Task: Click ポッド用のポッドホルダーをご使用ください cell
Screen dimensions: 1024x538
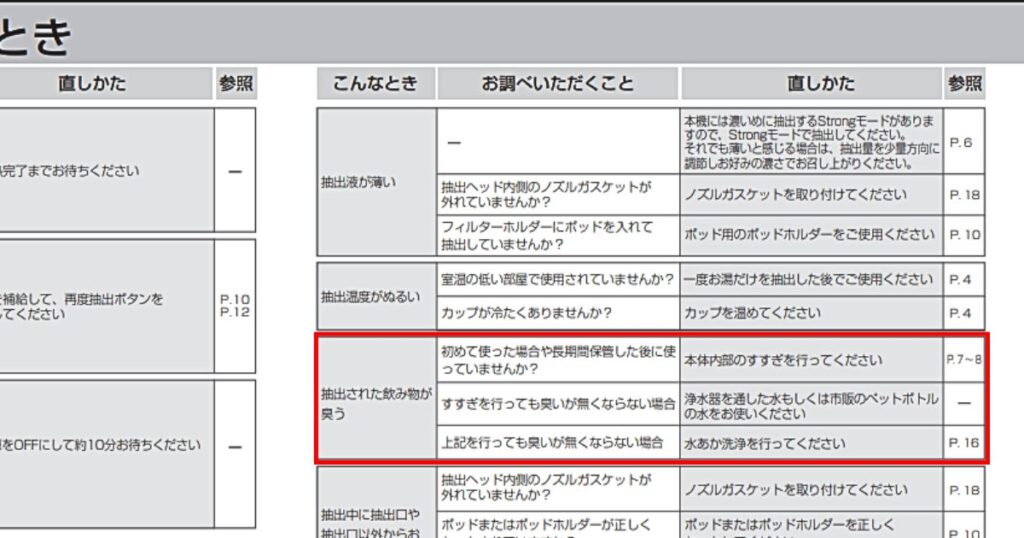Action: [x=811, y=235]
